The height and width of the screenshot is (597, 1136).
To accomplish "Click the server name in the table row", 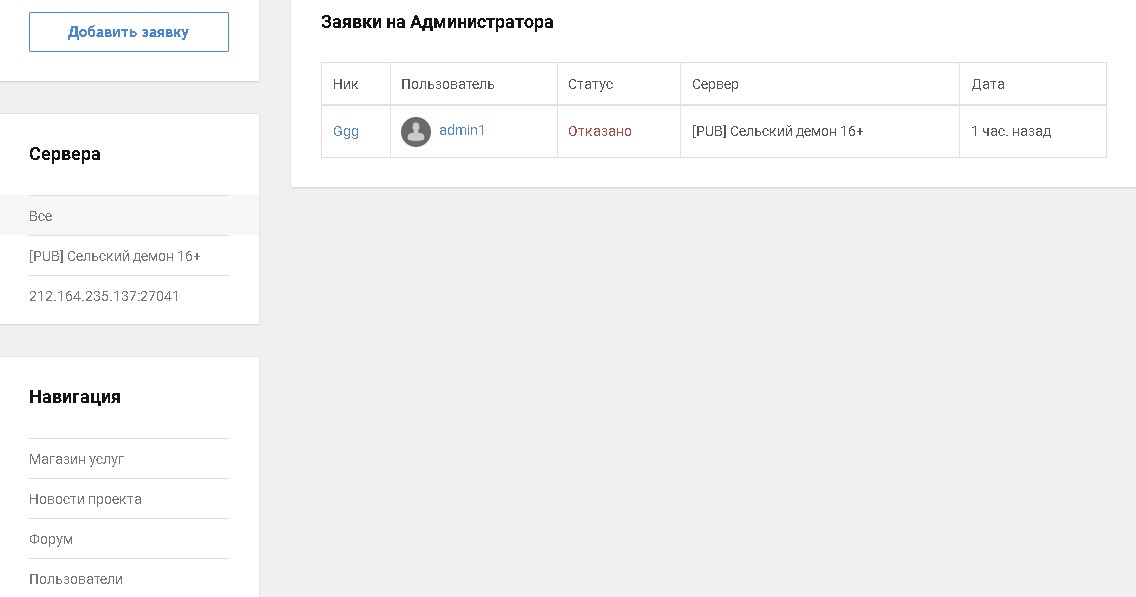I will tap(777, 131).
